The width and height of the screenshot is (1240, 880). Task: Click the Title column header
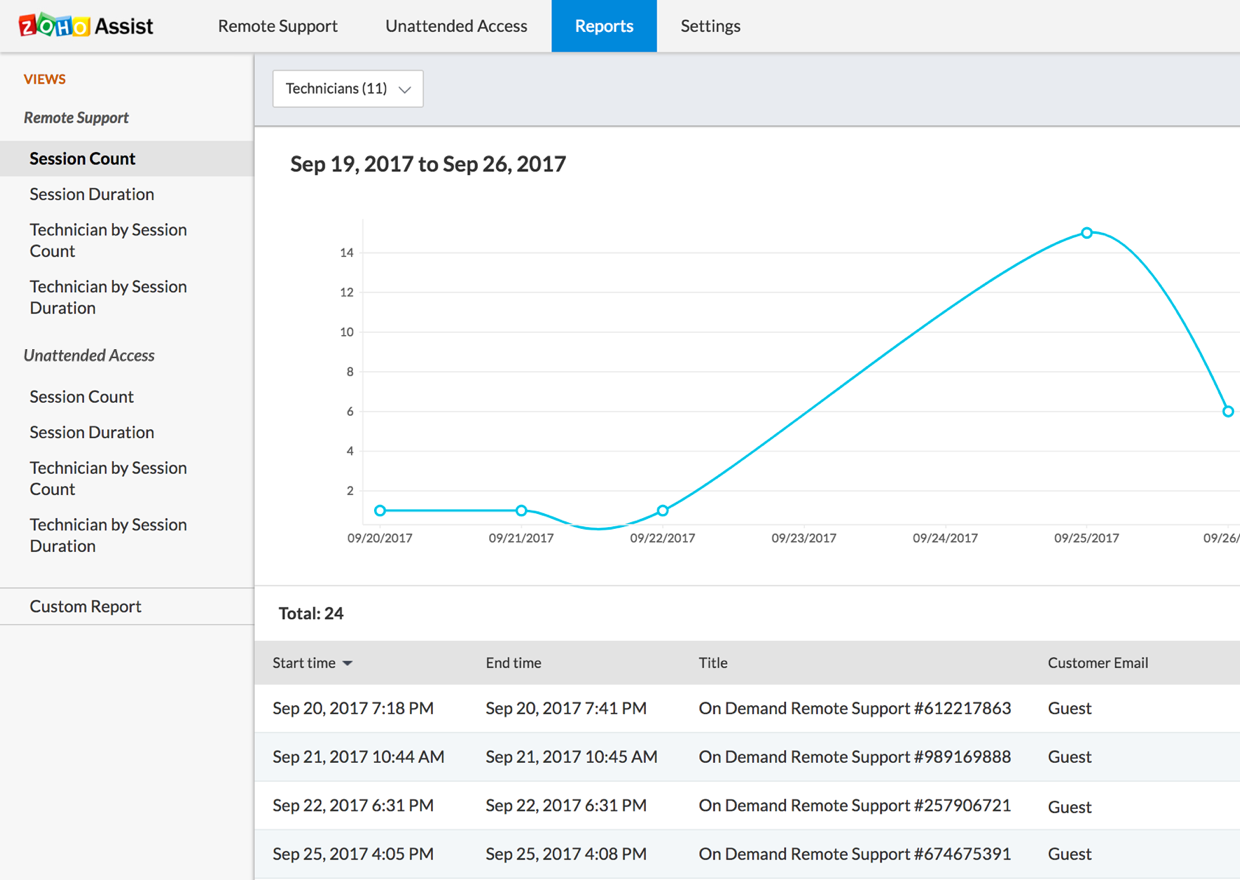713,663
